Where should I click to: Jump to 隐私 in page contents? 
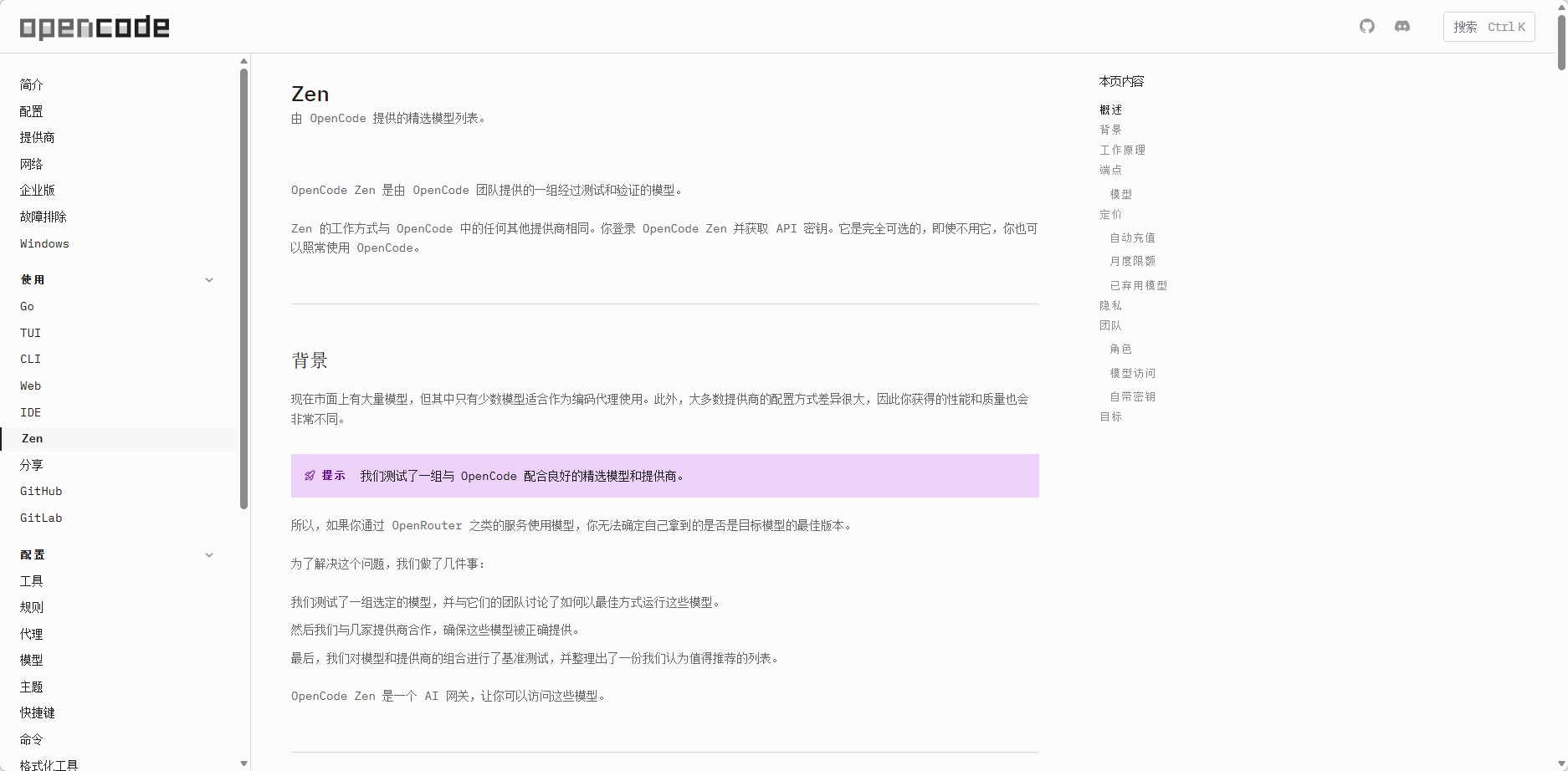click(x=1111, y=305)
